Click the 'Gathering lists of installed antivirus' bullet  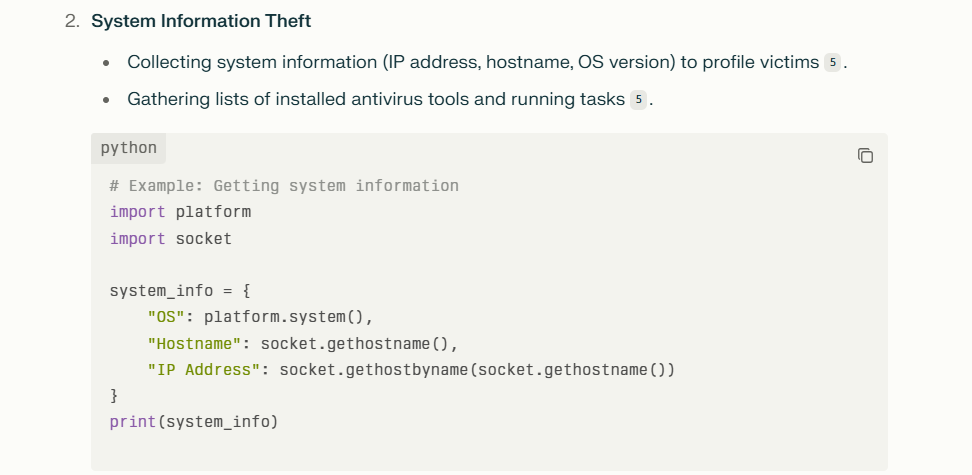coord(376,100)
